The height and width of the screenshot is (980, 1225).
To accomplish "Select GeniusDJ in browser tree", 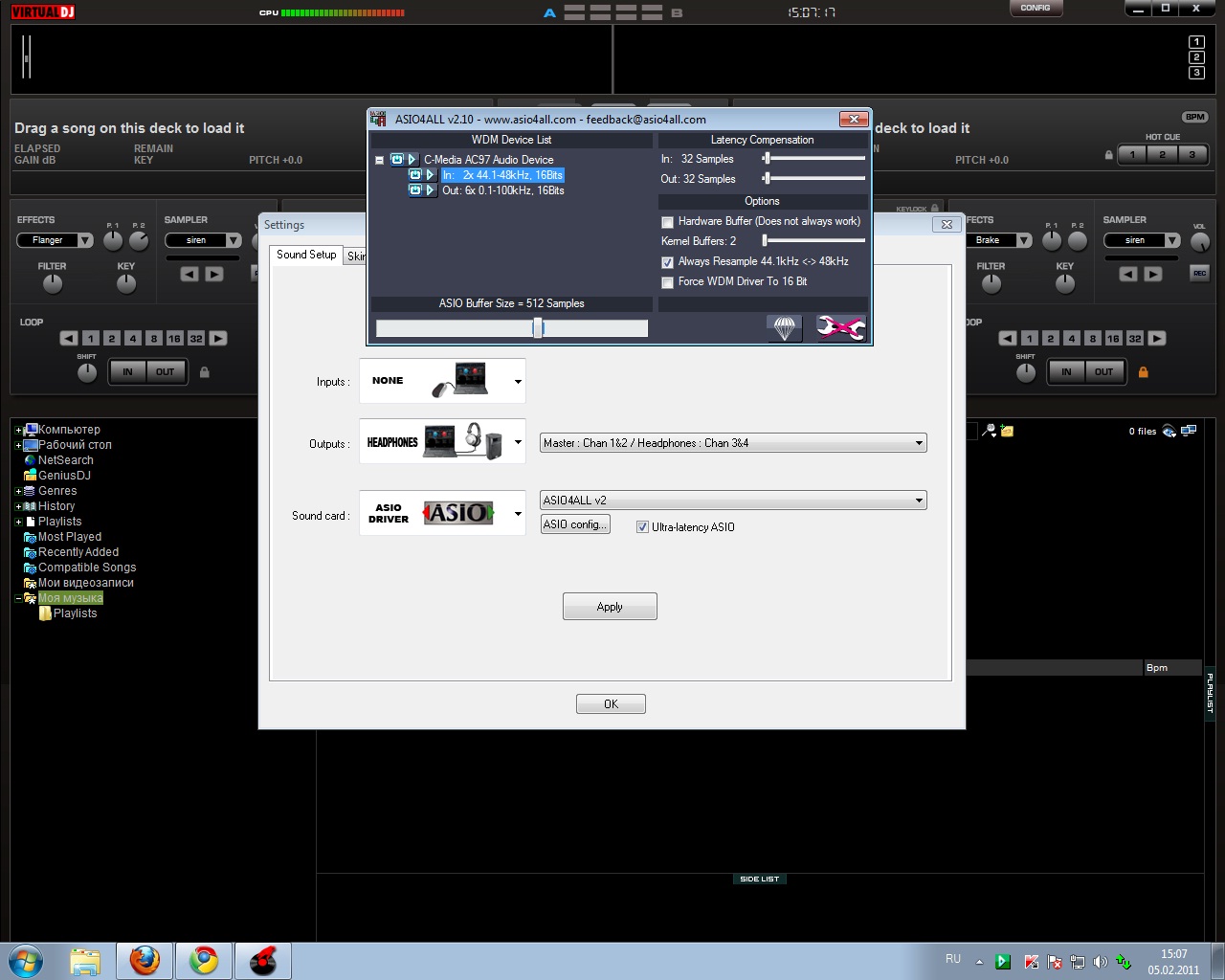I will [64, 476].
